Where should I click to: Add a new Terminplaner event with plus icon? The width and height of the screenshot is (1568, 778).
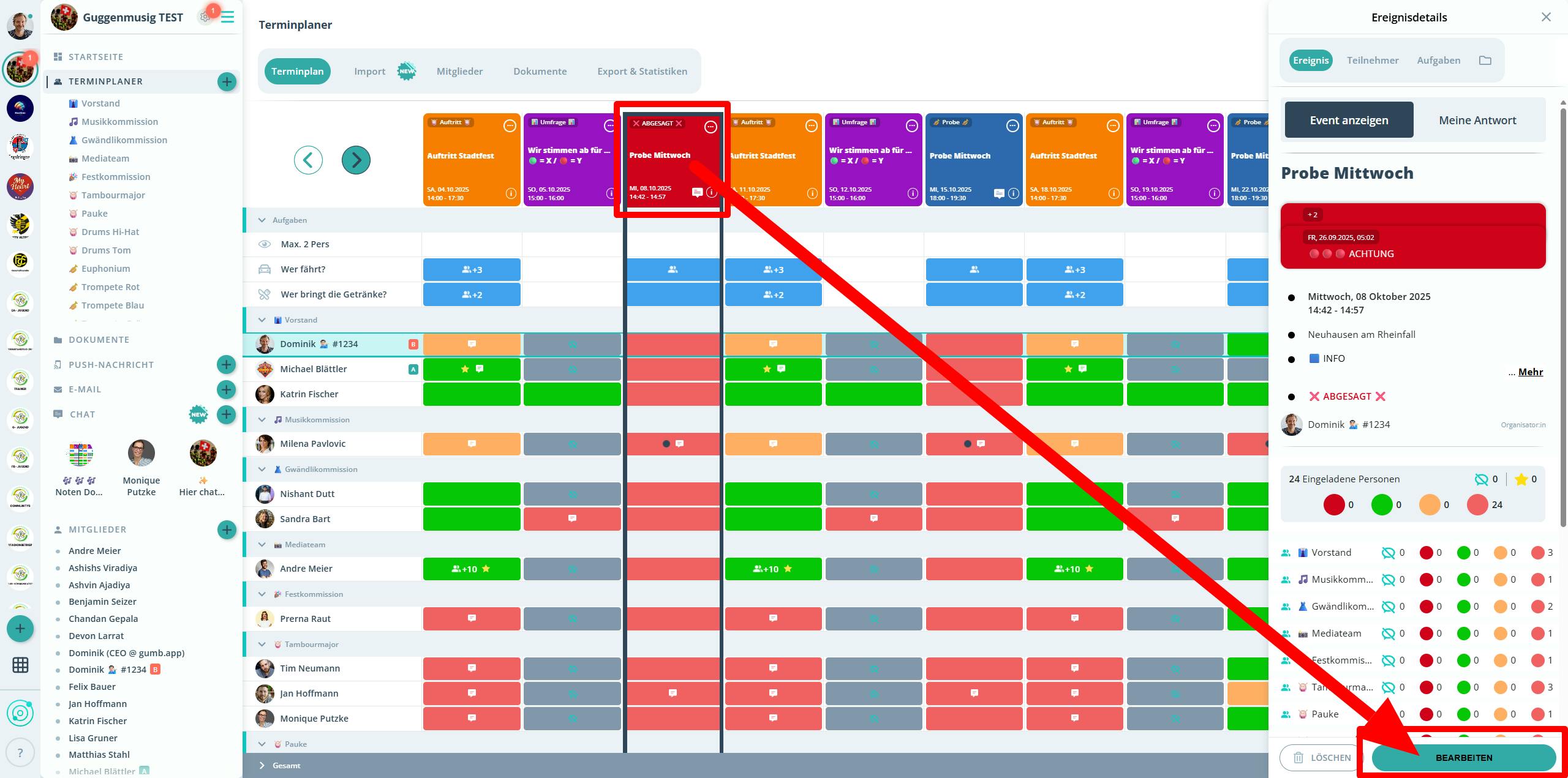[x=227, y=81]
